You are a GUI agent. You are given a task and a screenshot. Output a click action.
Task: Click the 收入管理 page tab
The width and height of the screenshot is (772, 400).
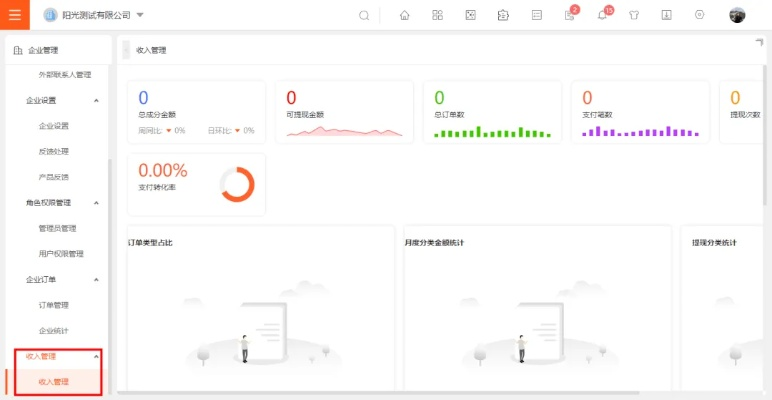click(151, 50)
